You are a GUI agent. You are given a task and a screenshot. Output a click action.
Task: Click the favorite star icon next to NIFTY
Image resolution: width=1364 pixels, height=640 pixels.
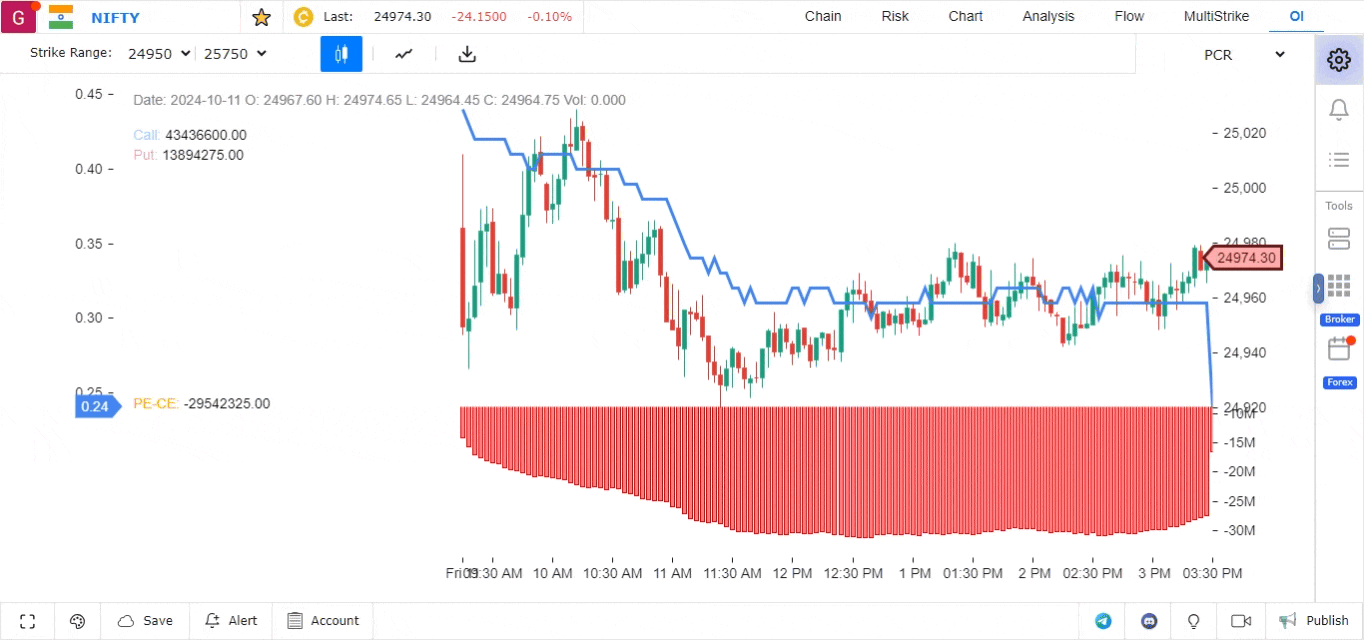click(261, 17)
